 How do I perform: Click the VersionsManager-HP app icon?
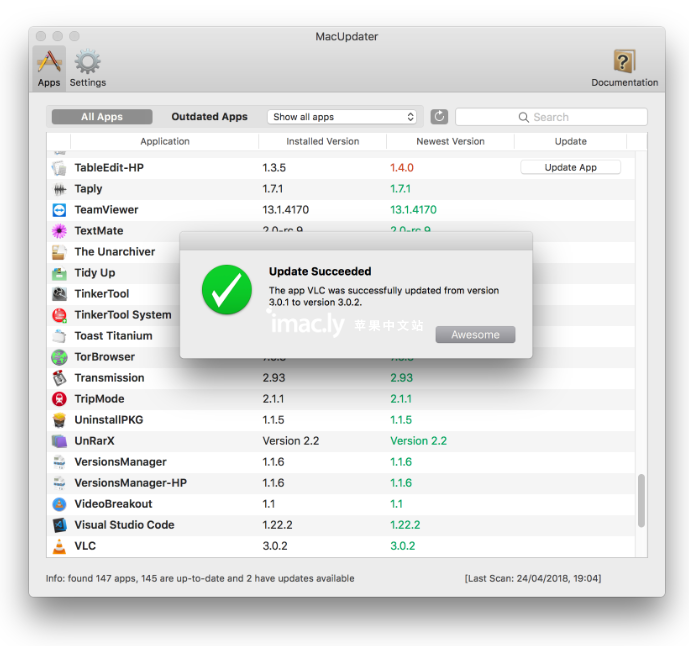[59, 483]
